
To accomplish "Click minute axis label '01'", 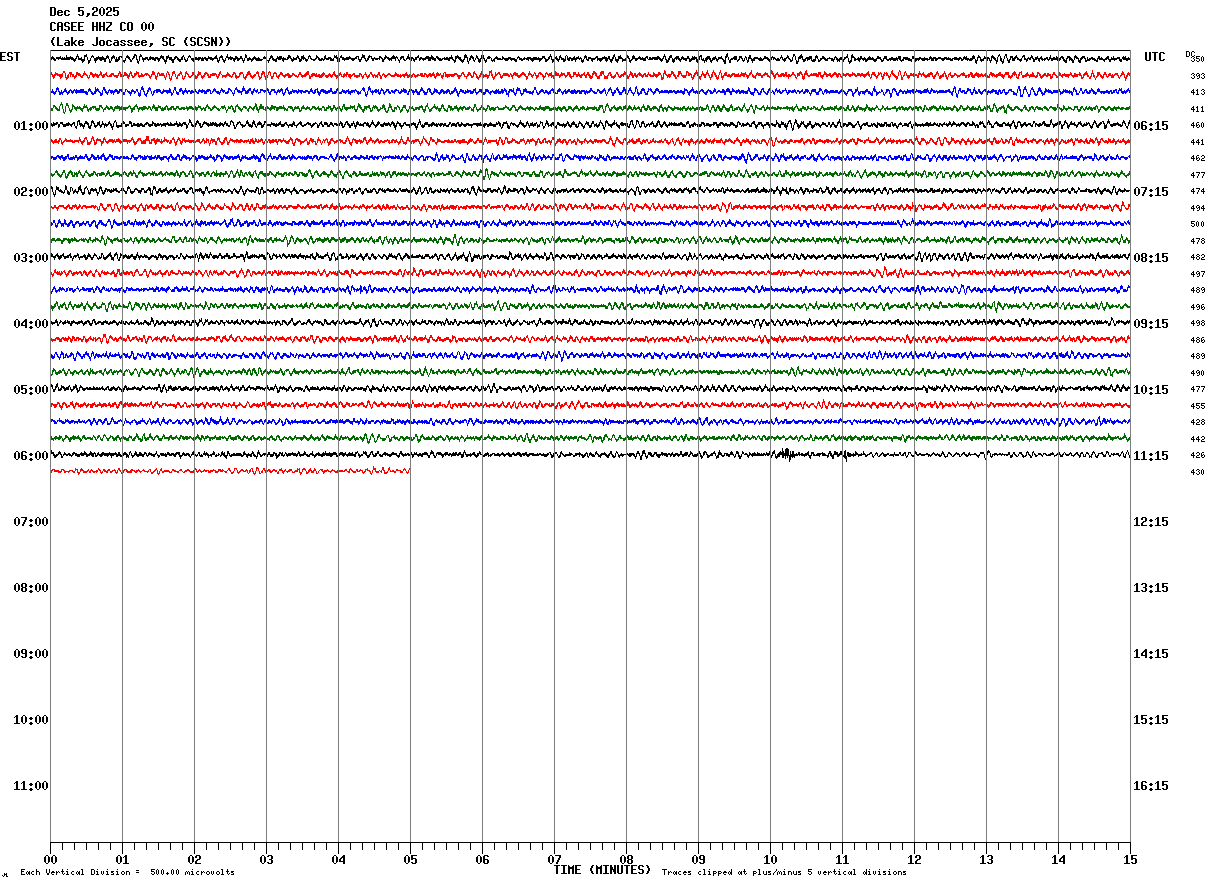I will pyautogui.click(x=122, y=860).
